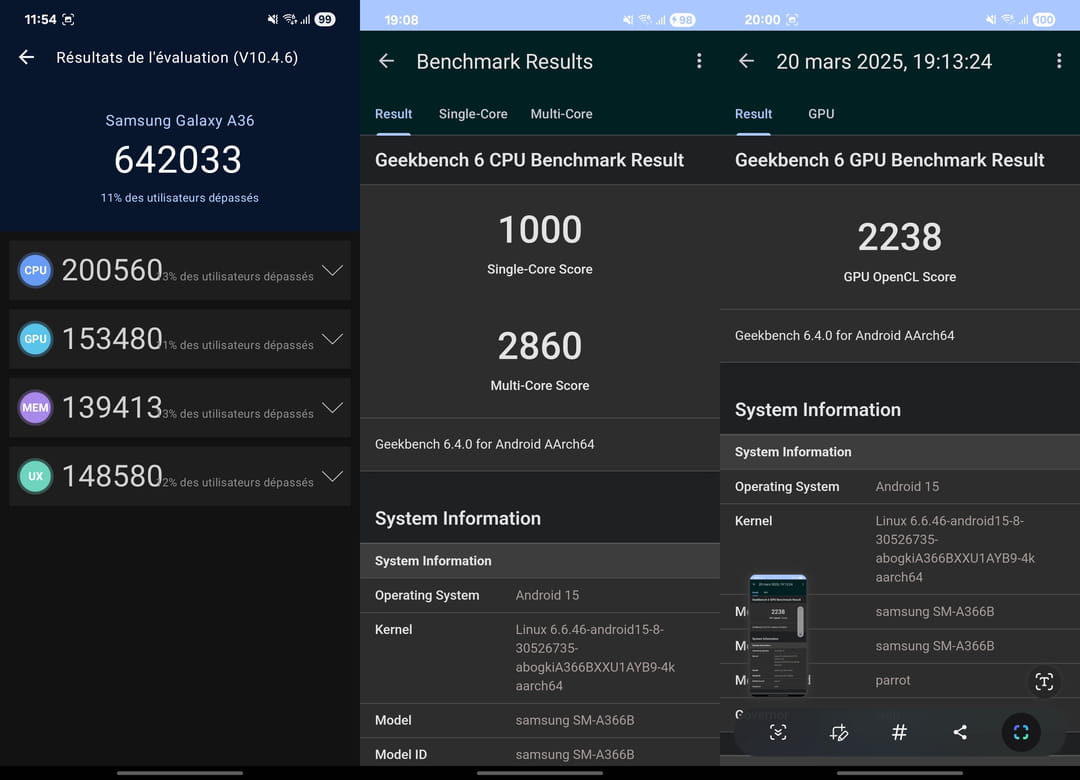The image size is (1080, 780).
Task: Tap the MEM score 139413
Action: tap(112, 407)
